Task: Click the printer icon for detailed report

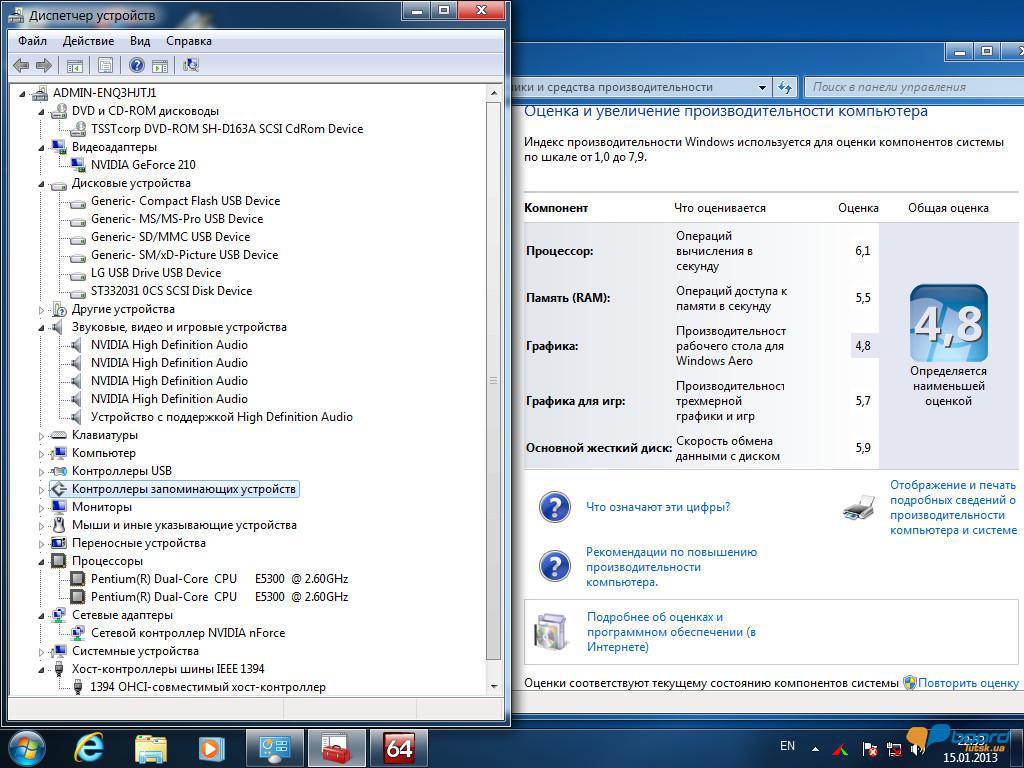Action: (859, 508)
